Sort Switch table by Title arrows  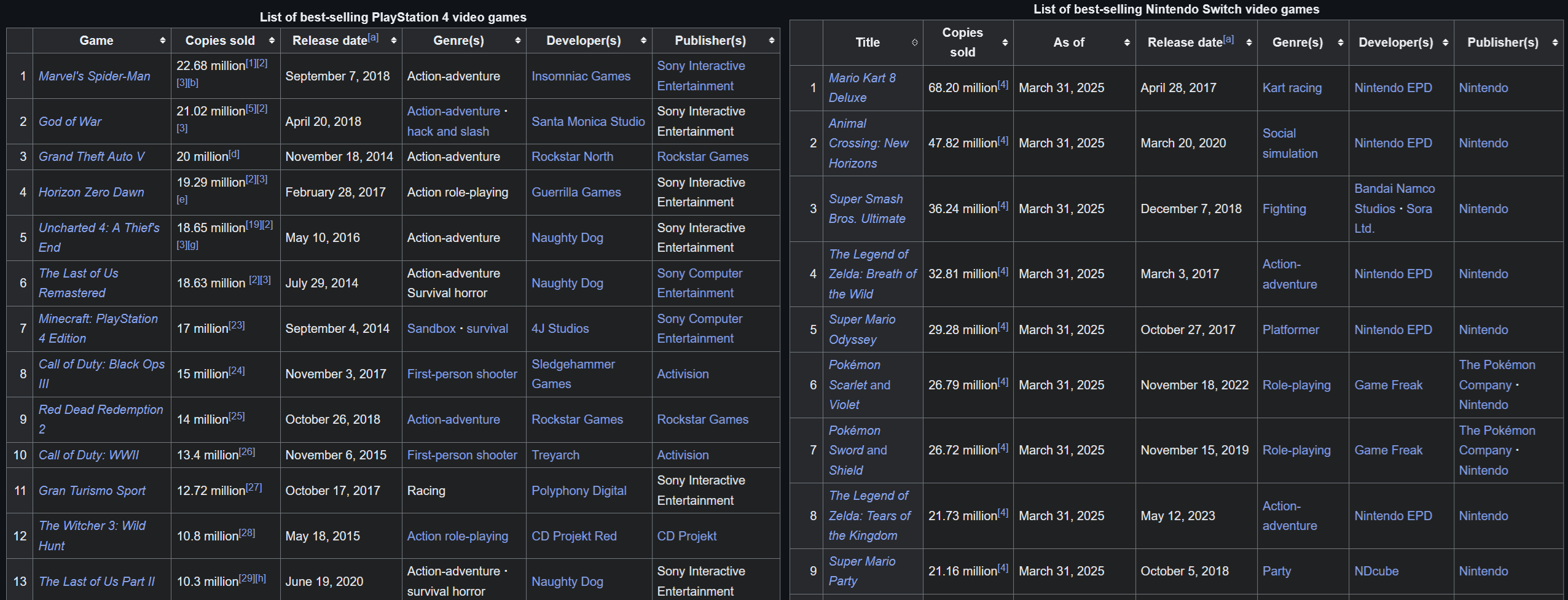pyautogui.click(x=914, y=42)
